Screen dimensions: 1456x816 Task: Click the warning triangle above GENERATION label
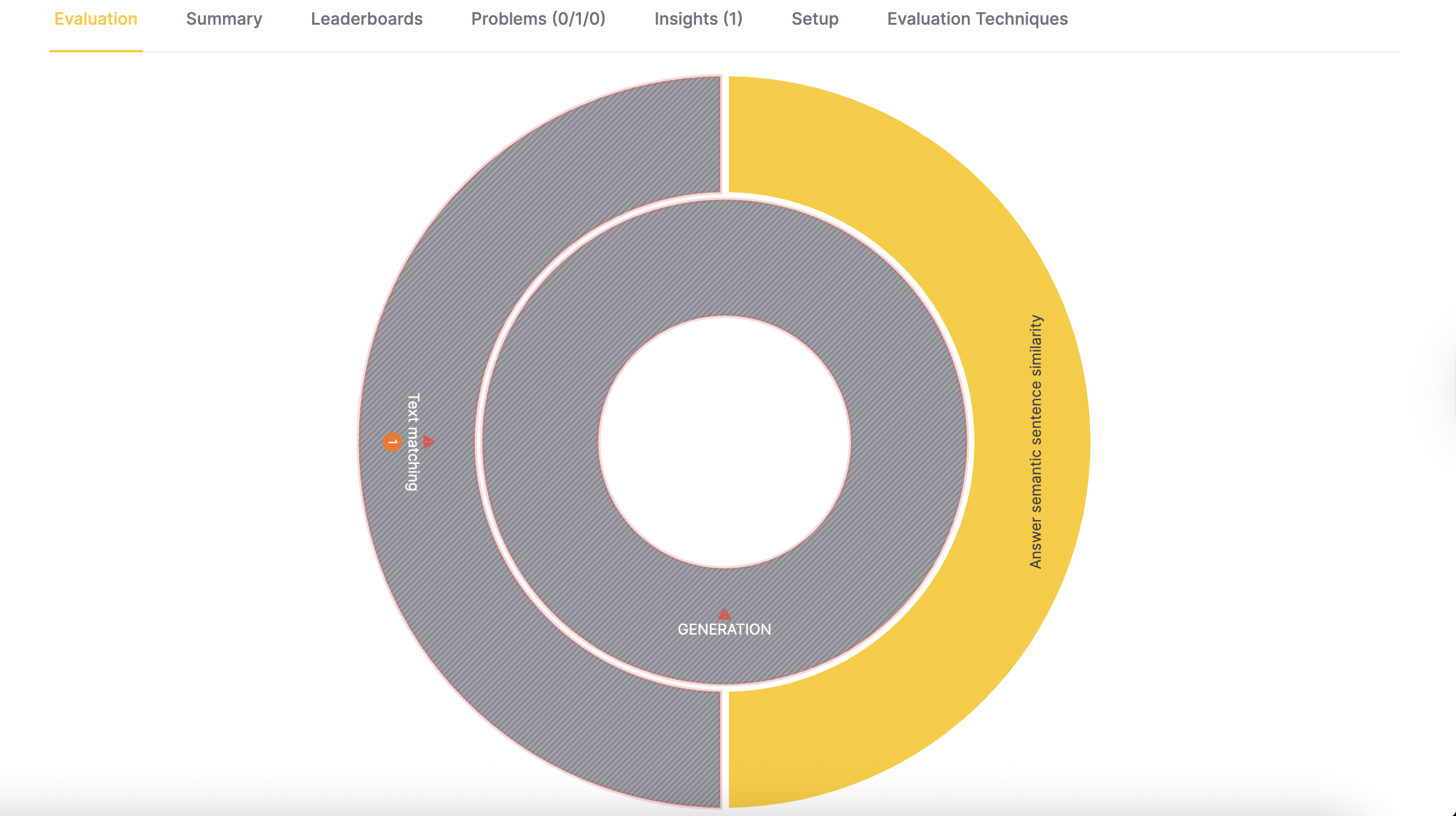pos(723,614)
